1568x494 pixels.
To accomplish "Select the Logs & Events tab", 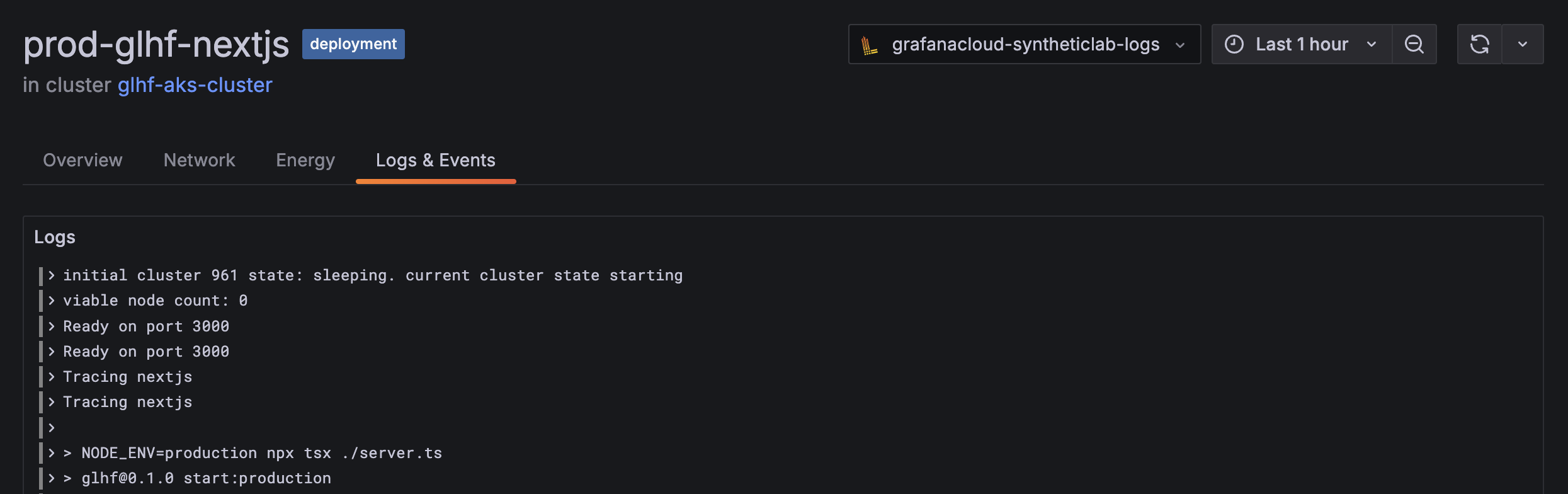I will [436, 160].
